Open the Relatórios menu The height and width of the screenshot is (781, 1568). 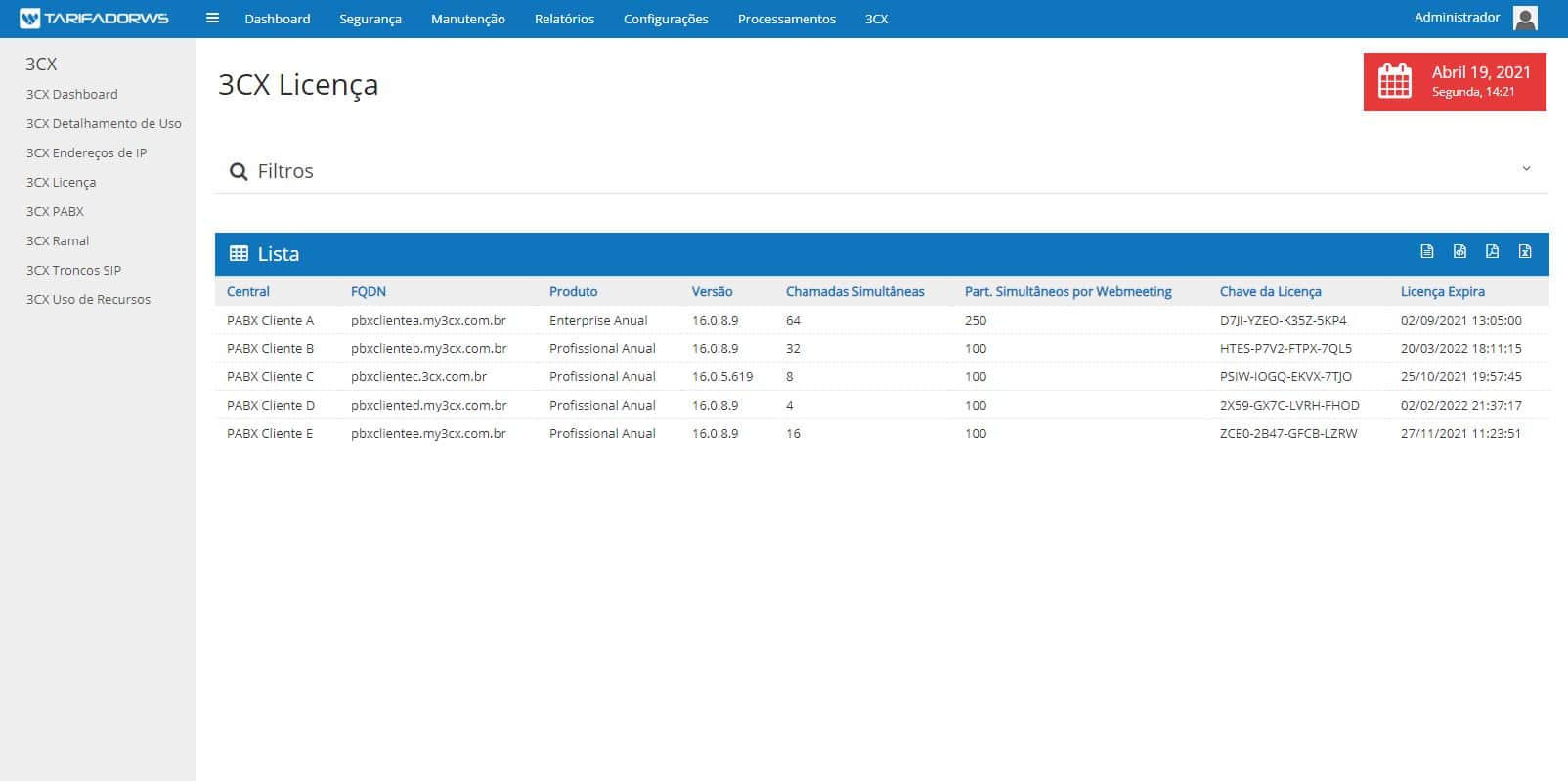click(564, 19)
